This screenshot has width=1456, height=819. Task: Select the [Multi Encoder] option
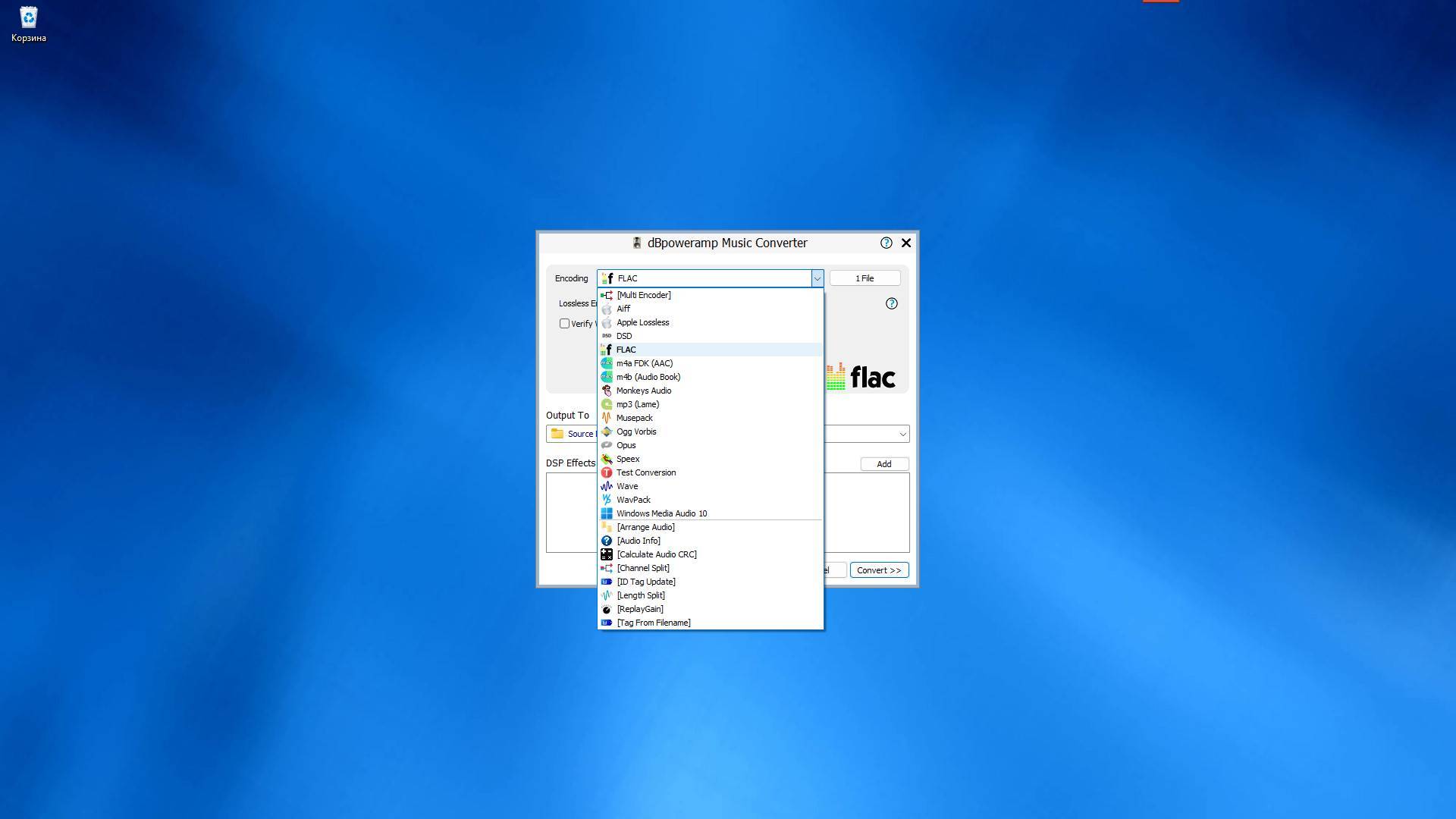pos(711,295)
